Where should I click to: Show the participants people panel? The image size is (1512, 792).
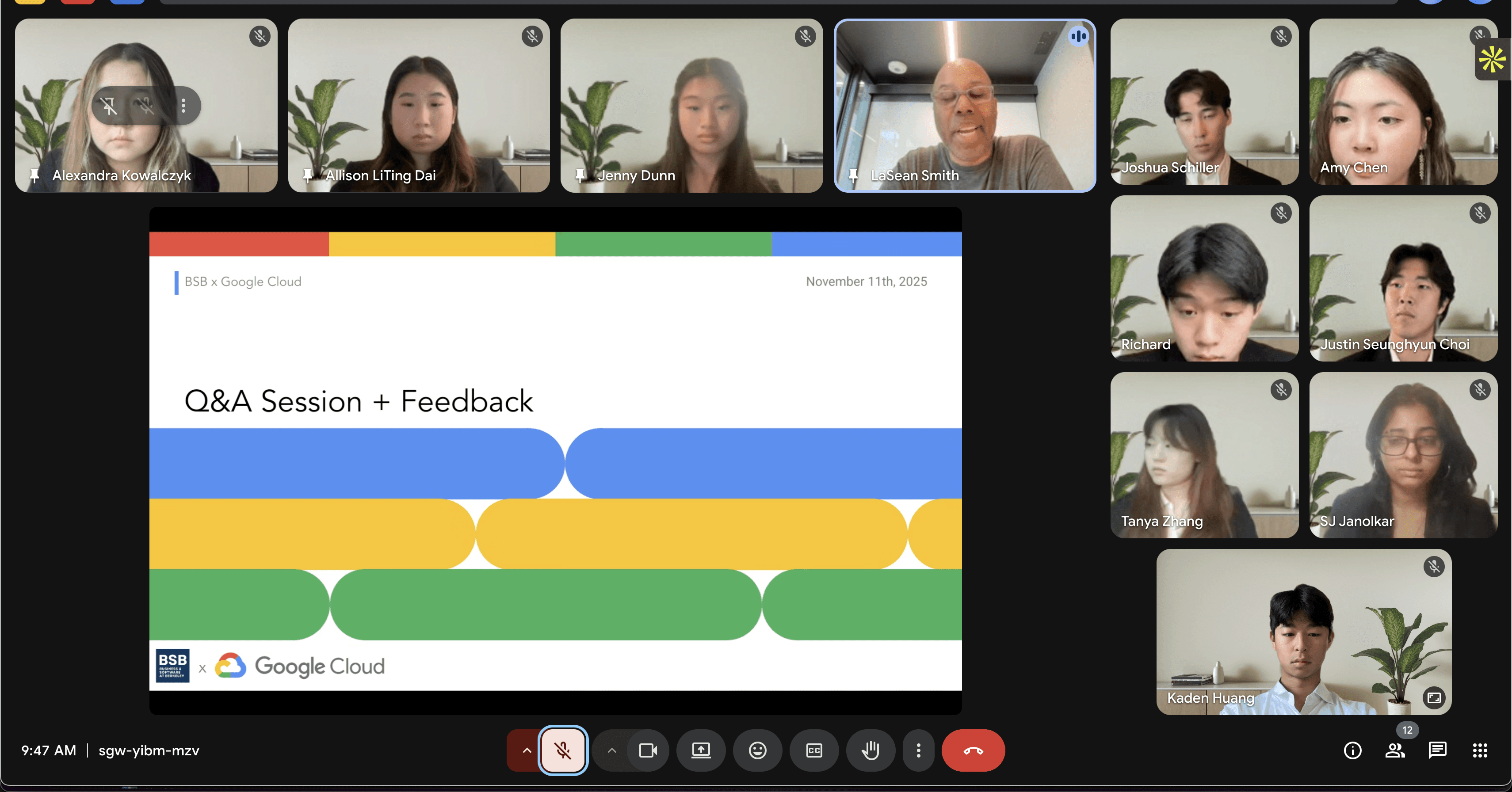click(x=1395, y=750)
